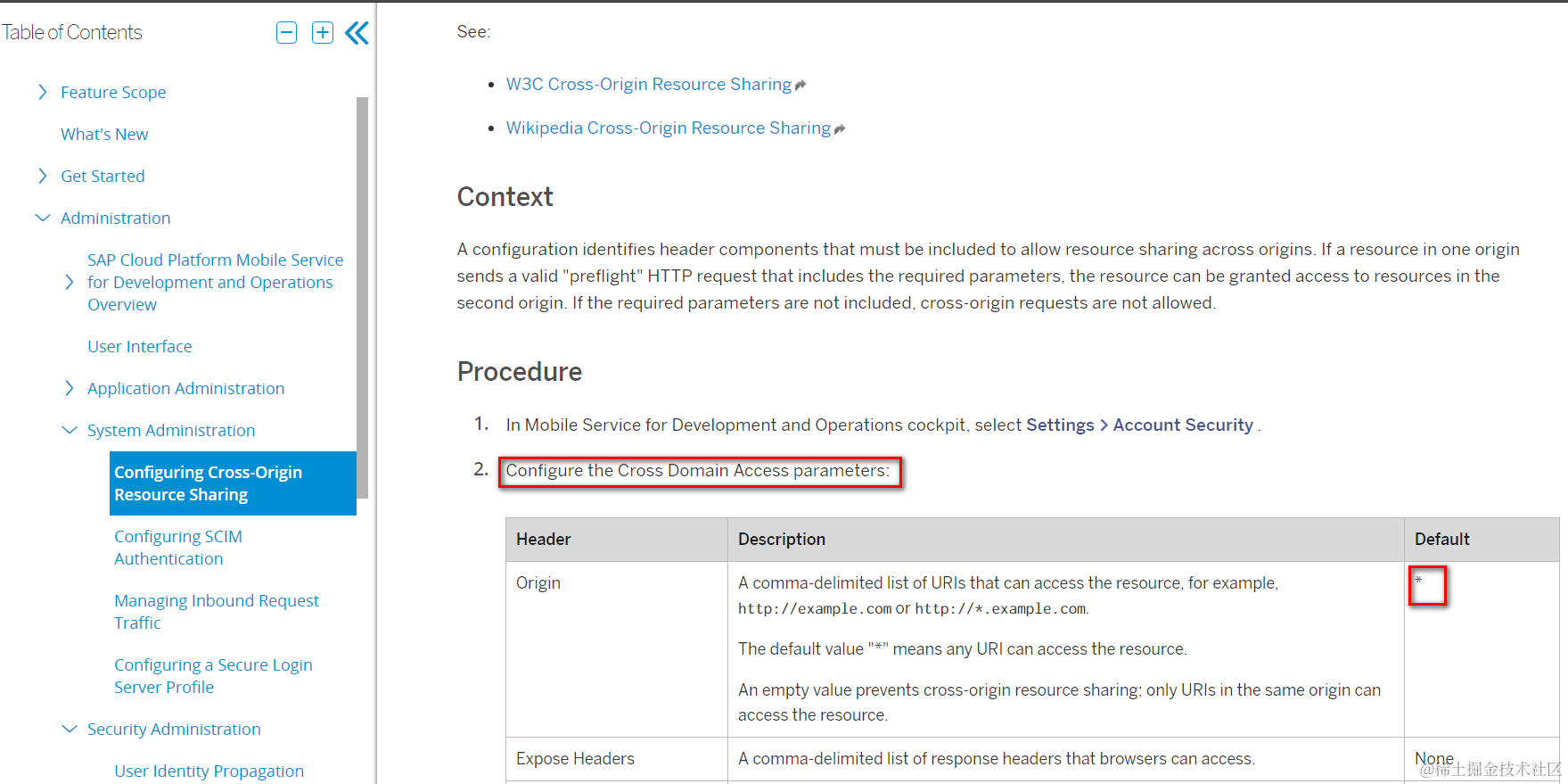Click external link icon after W3C link

click(800, 86)
